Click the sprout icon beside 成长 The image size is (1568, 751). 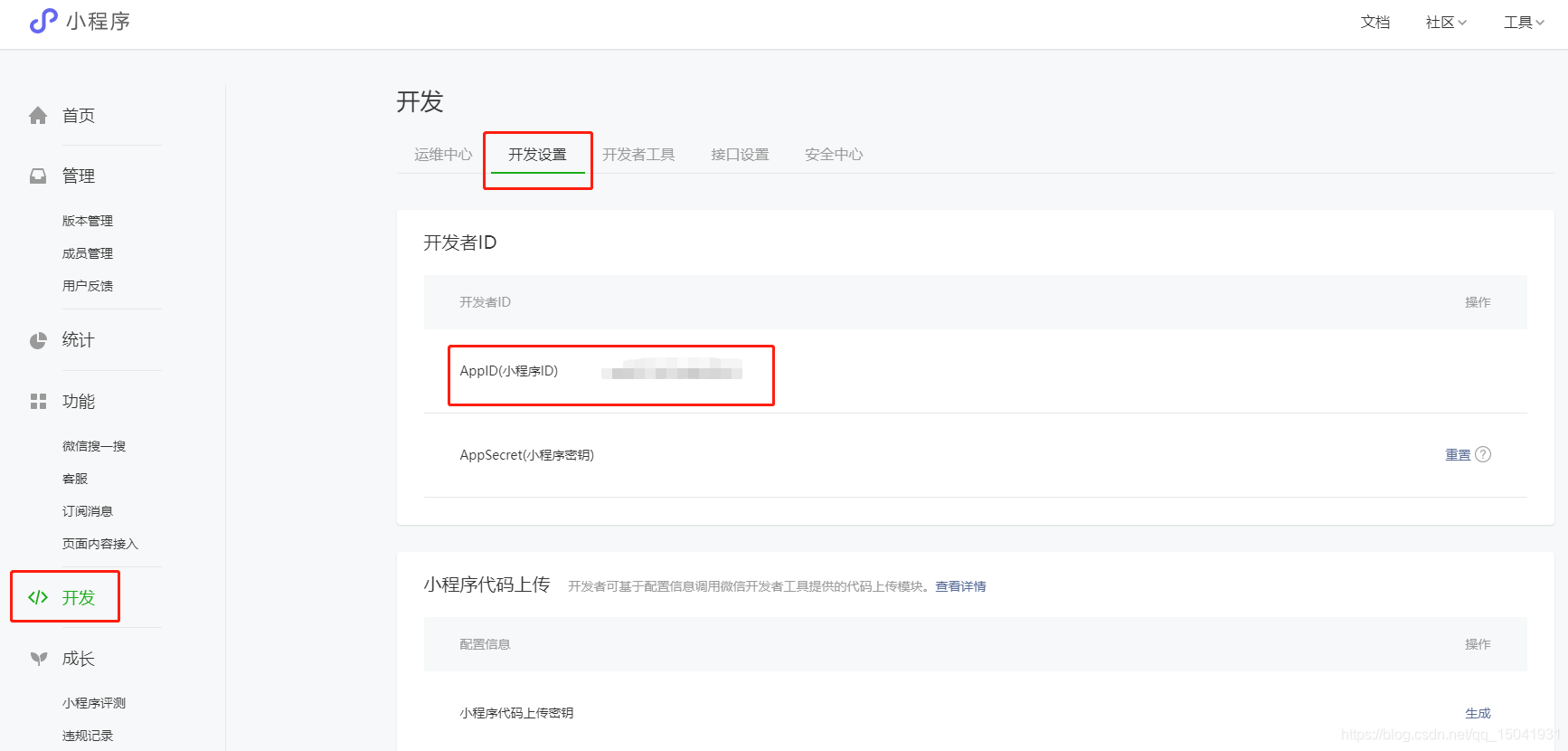[x=38, y=659]
